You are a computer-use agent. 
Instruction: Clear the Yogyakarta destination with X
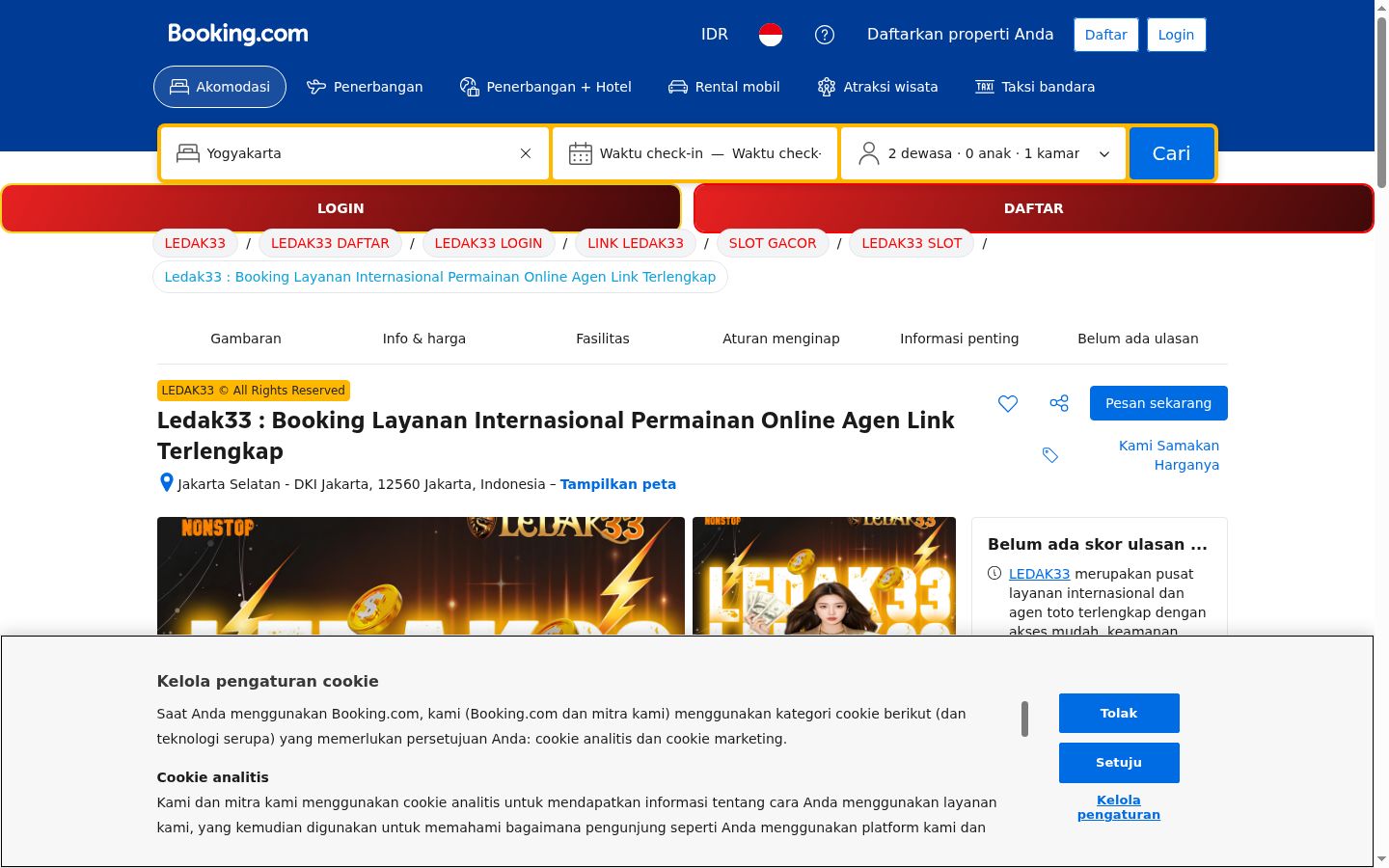click(x=526, y=153)
